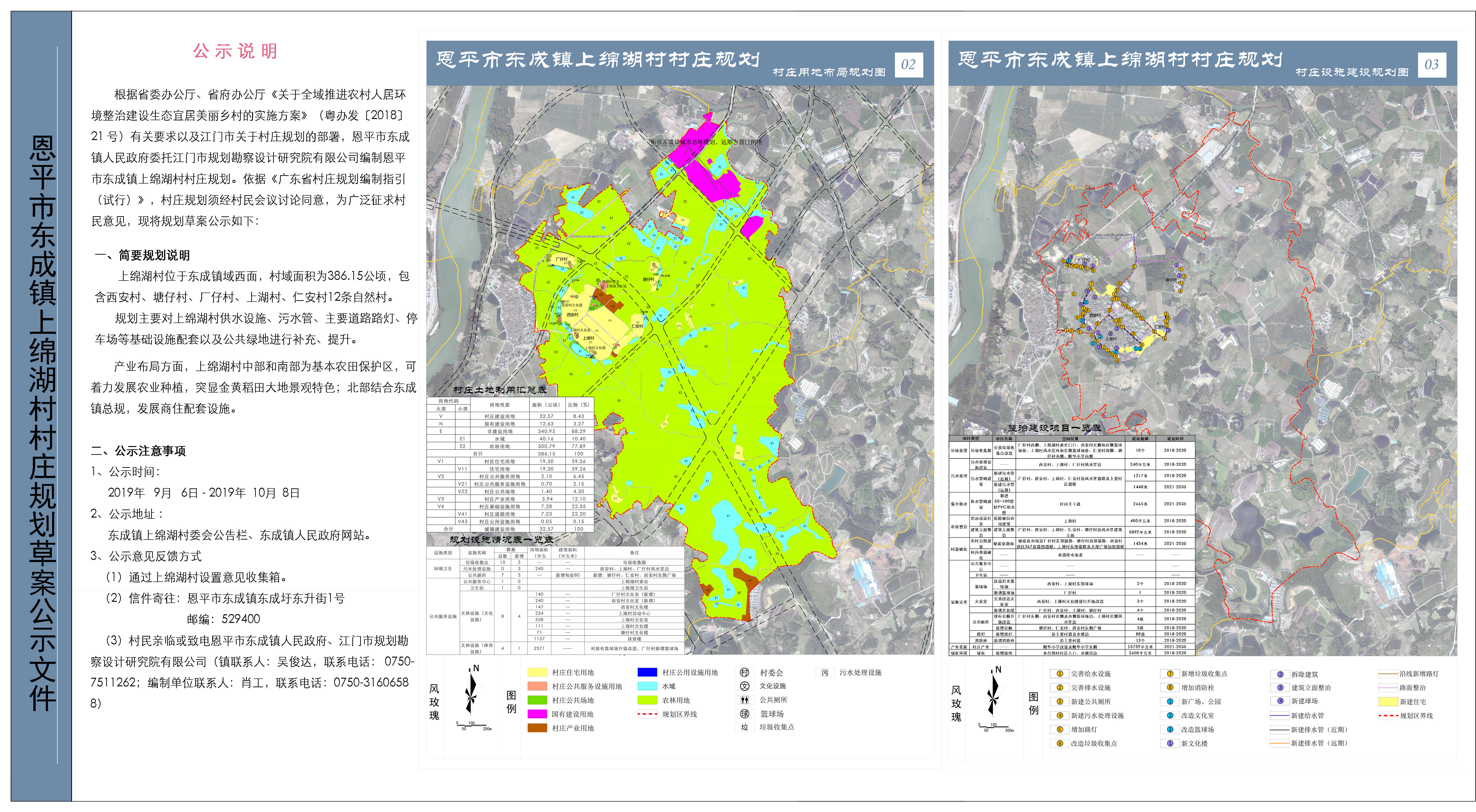Image resolution: width=1476 pixels, height=812 pixels.
Task: Click legend marker 5 增加路灯
Action: (1060, 730)
